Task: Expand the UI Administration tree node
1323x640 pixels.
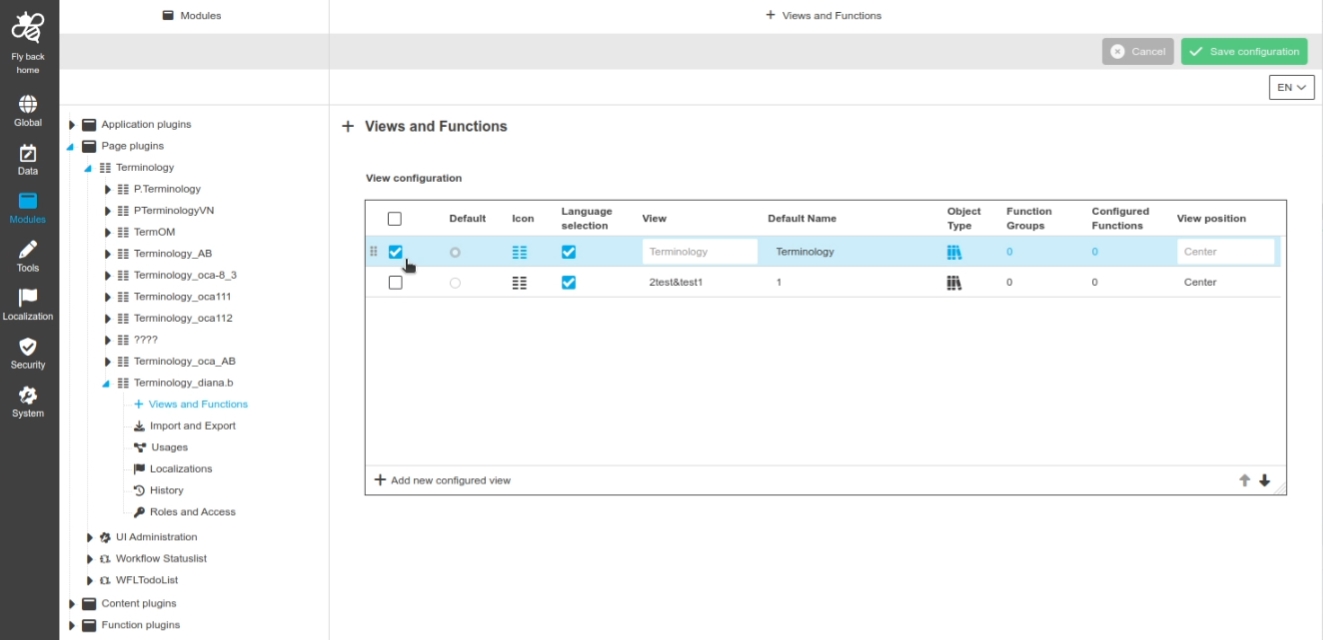Action: 89,538
